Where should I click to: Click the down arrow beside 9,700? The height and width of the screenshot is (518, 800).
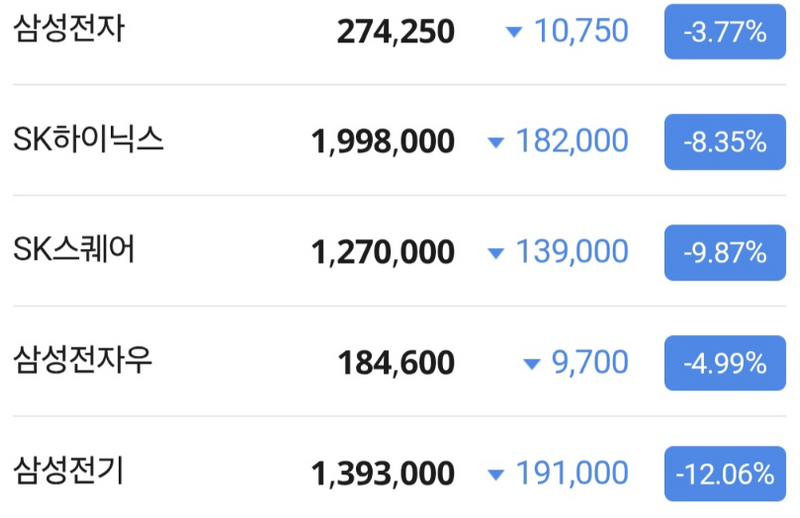(x=532, y=364)
